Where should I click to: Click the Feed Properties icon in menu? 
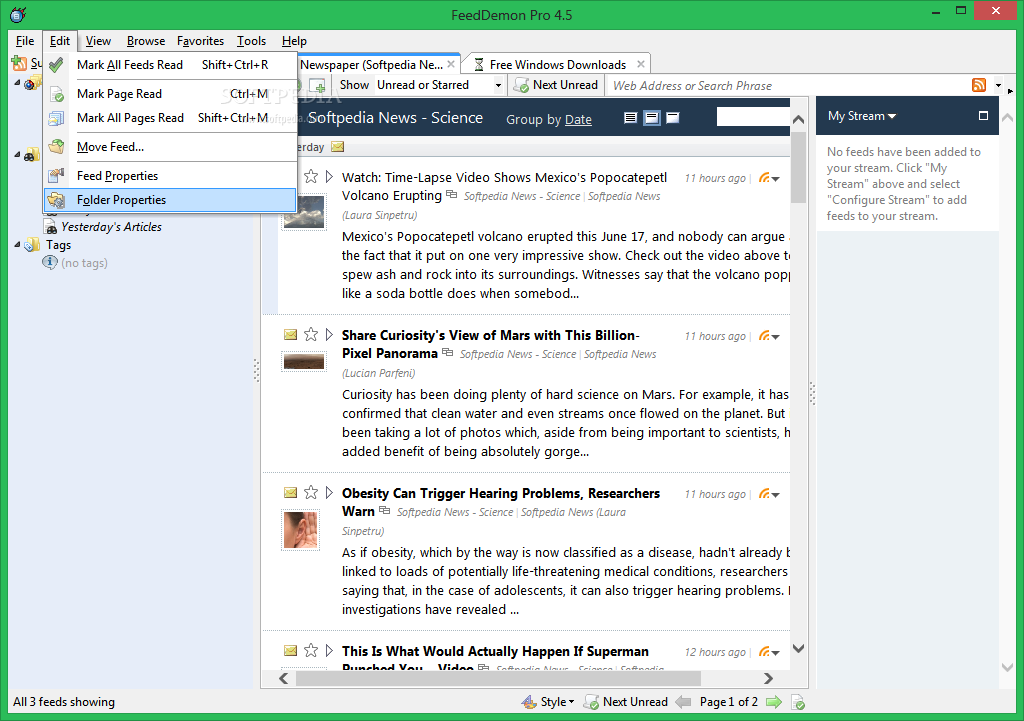tap(56, 175)
